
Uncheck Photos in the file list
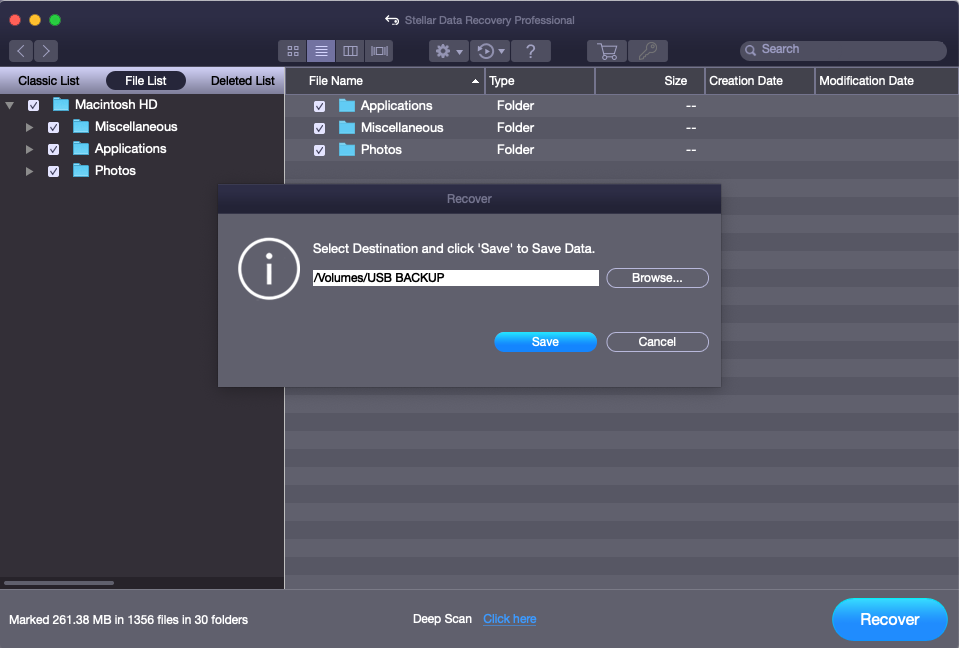(319, 150)
